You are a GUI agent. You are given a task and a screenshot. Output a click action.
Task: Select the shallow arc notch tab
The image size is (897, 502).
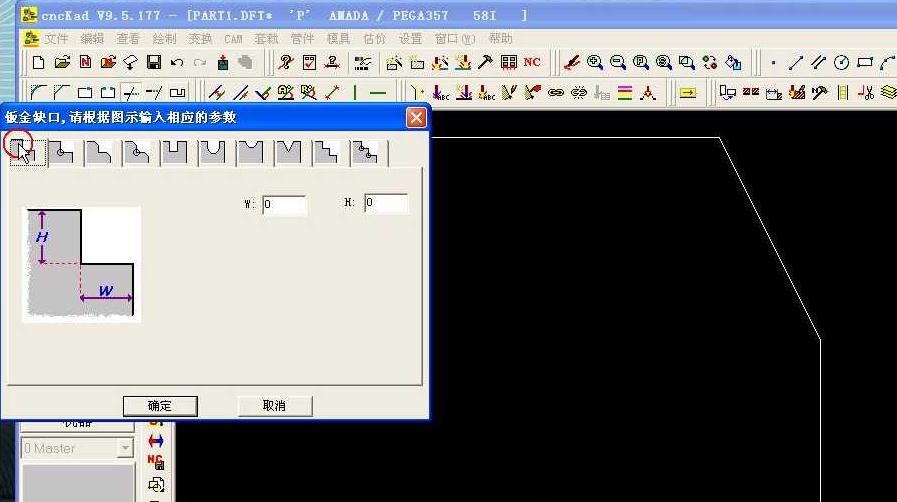(x=251, y=153)
